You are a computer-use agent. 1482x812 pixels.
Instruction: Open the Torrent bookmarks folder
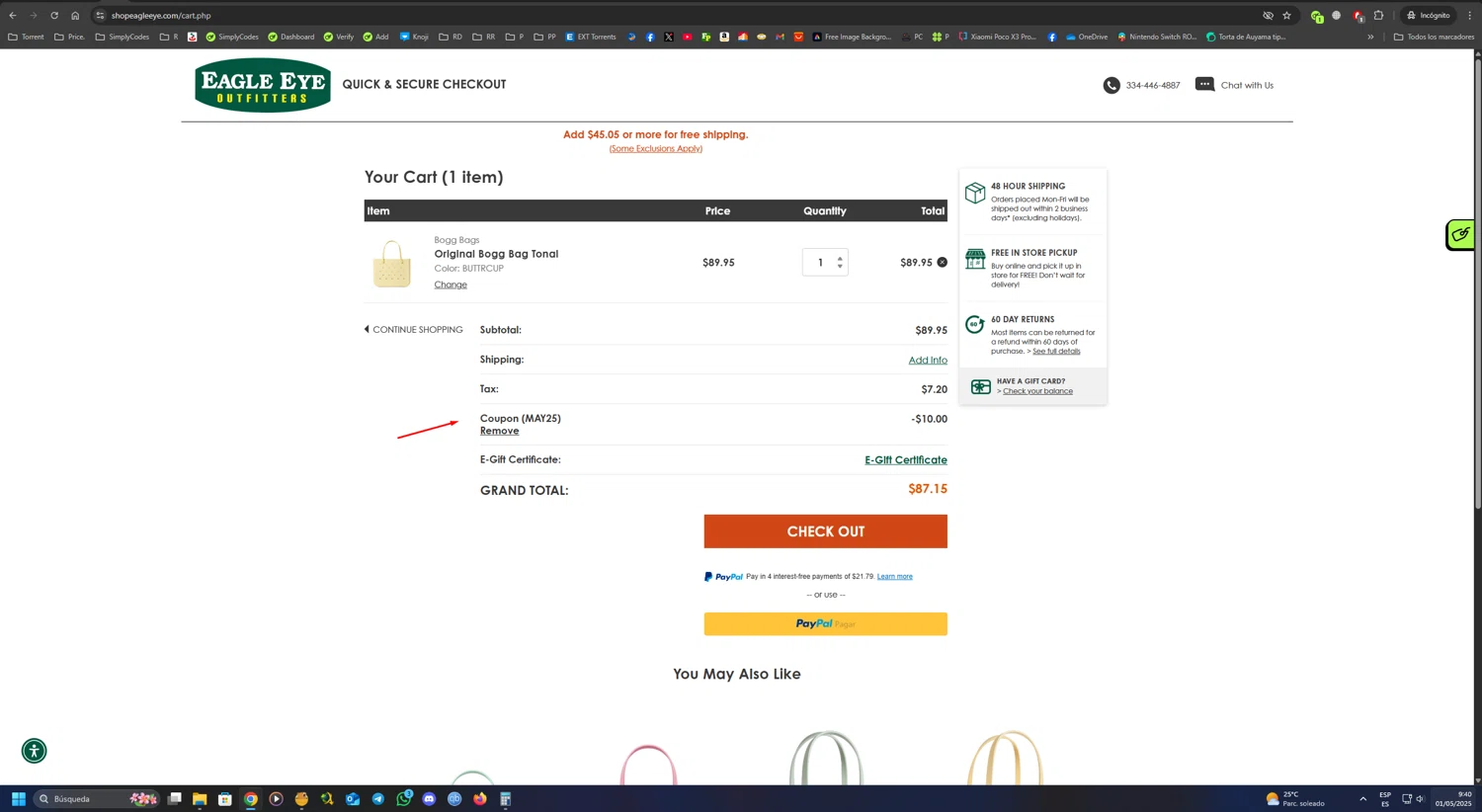27,37
